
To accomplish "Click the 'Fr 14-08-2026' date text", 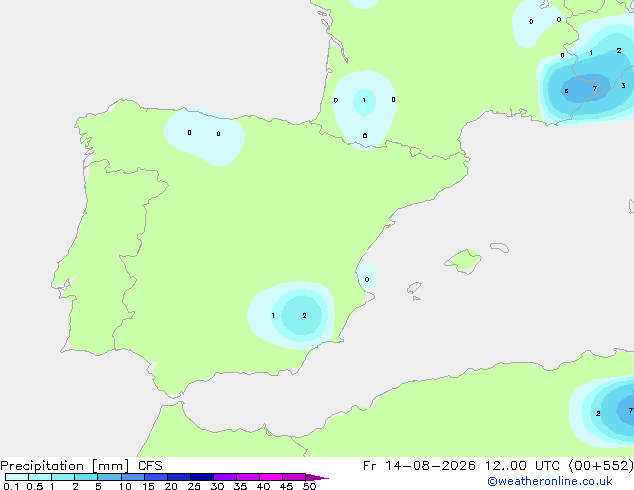I will coord(419,466).
